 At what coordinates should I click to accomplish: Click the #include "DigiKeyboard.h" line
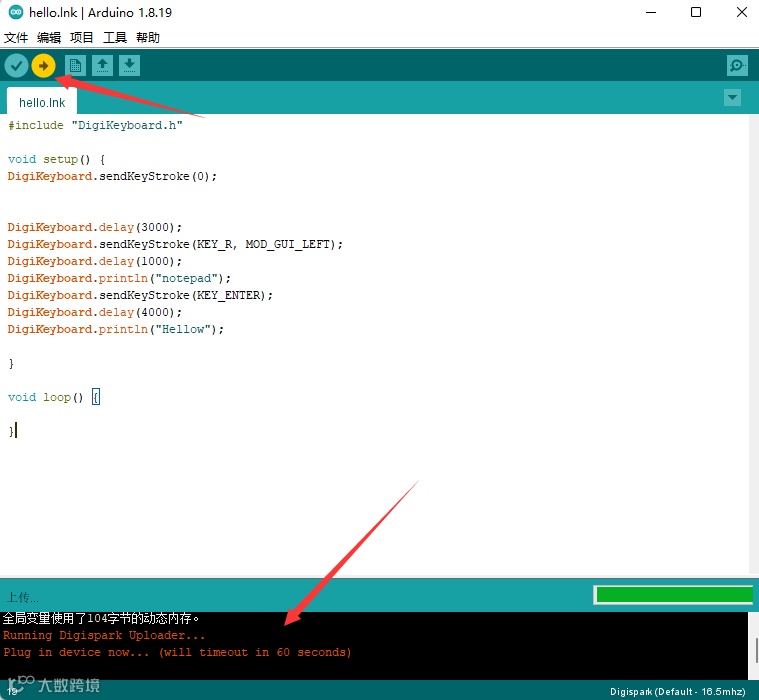coord(95,125)
